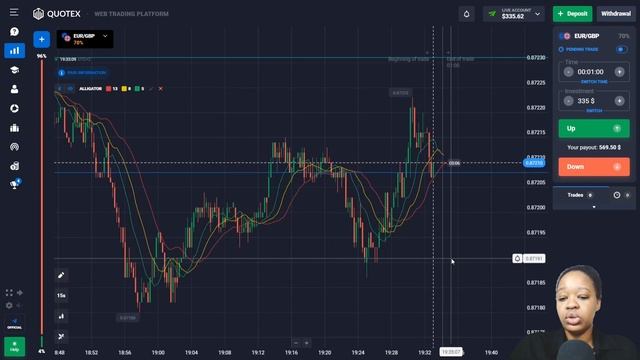Open the market sidebar icon
The height and width of the screenshot is (360, 640).
pos(14,166)
